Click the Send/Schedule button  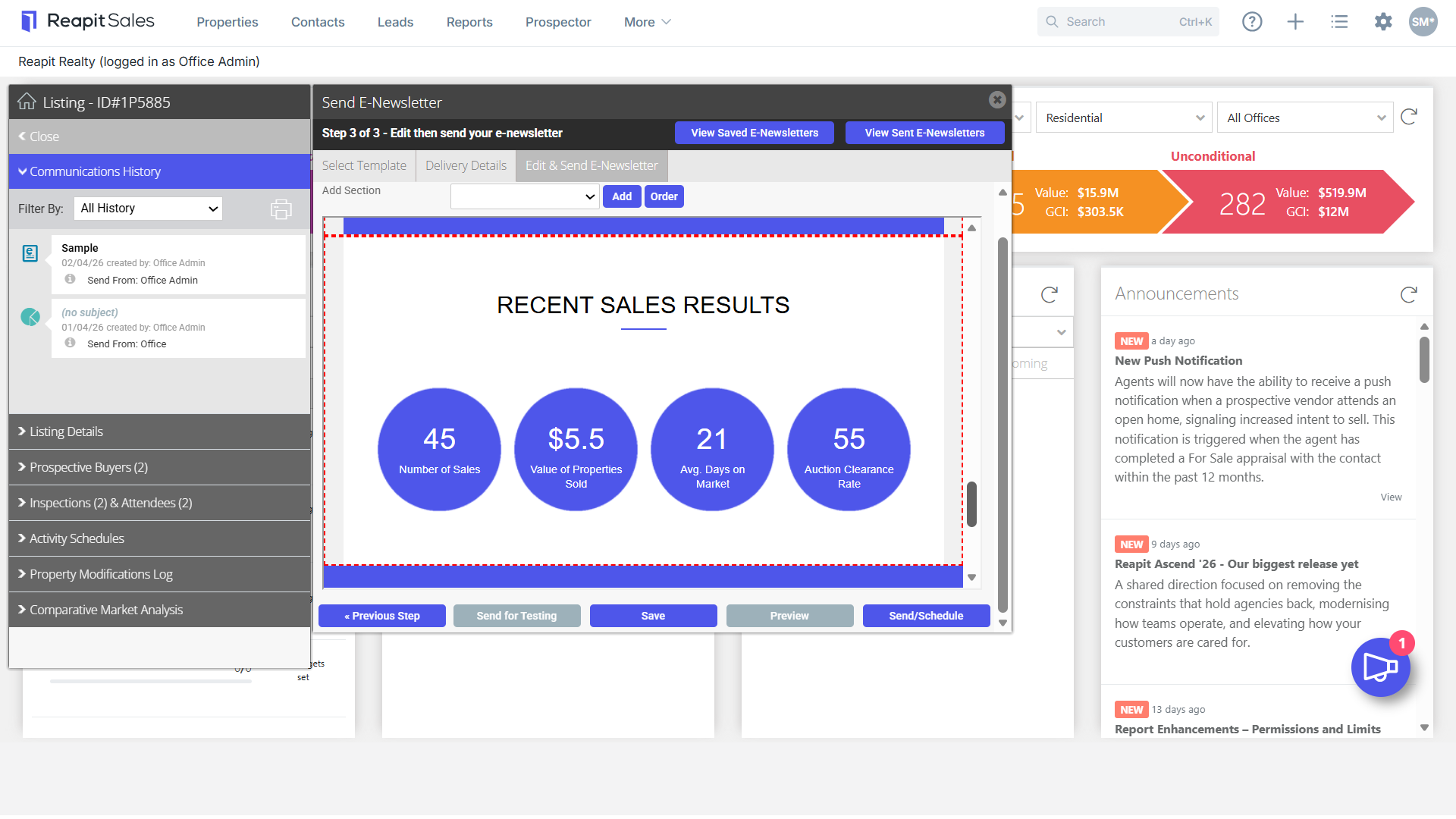pyautogui.click(x=926, y=616)
